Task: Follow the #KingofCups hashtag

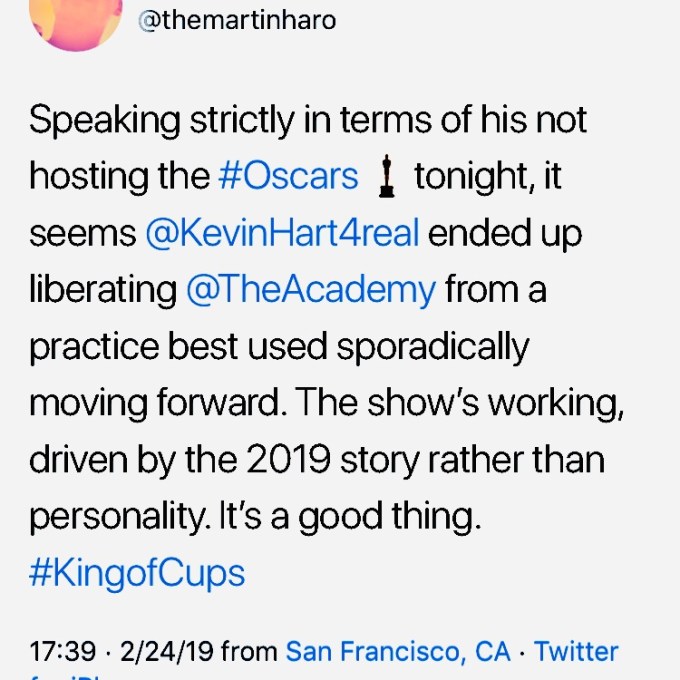Action: (x=137, y=575)
